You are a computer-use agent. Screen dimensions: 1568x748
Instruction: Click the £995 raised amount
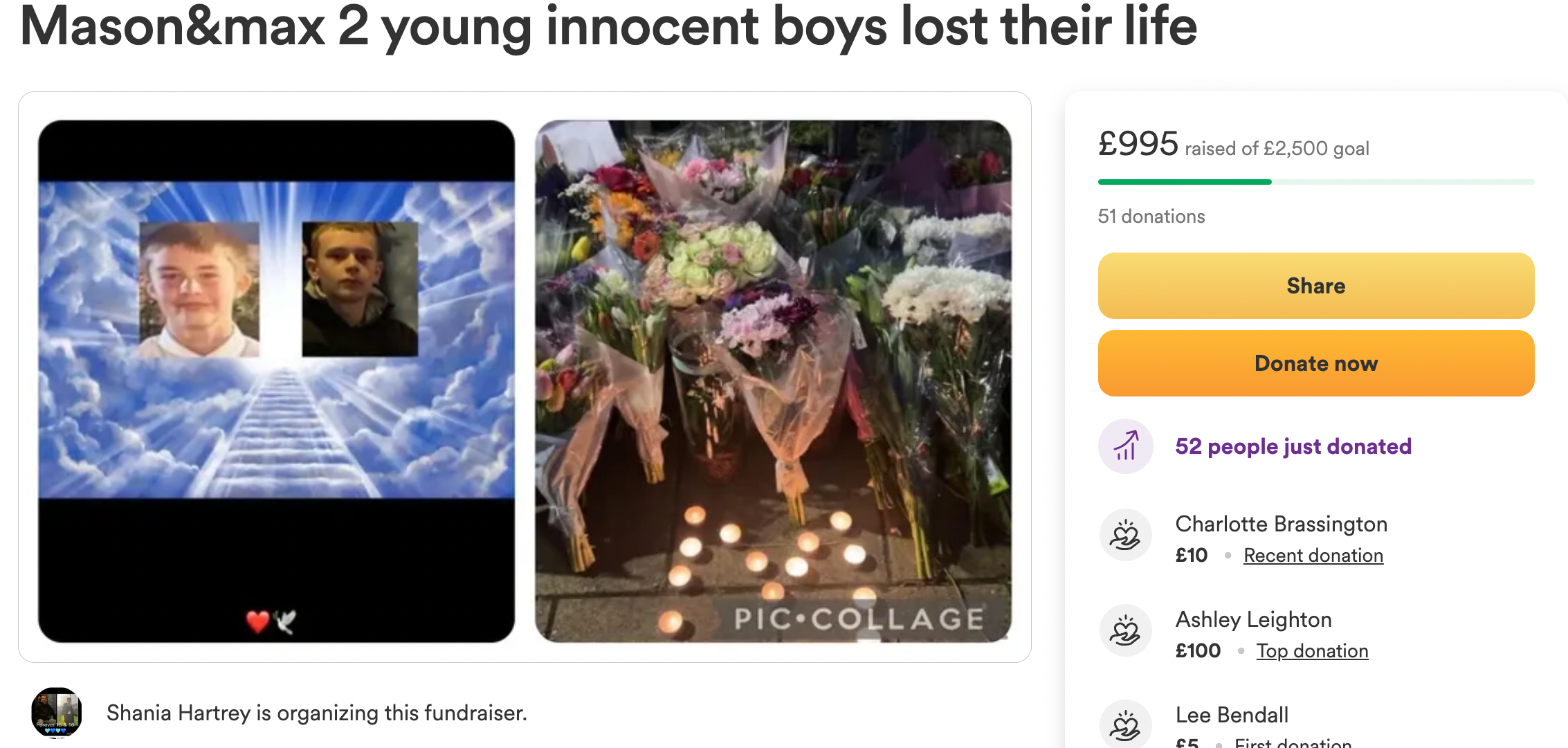(x=1138, y=144)
